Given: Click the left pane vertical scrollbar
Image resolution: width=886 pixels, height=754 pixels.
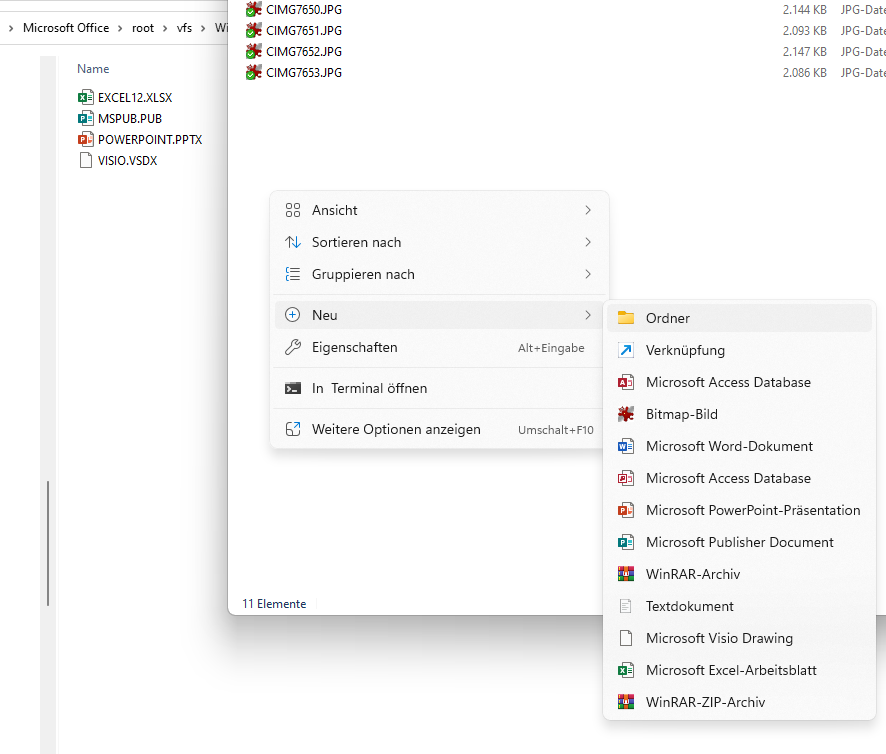Looking at the screenshot, I should tap(48, 543).
